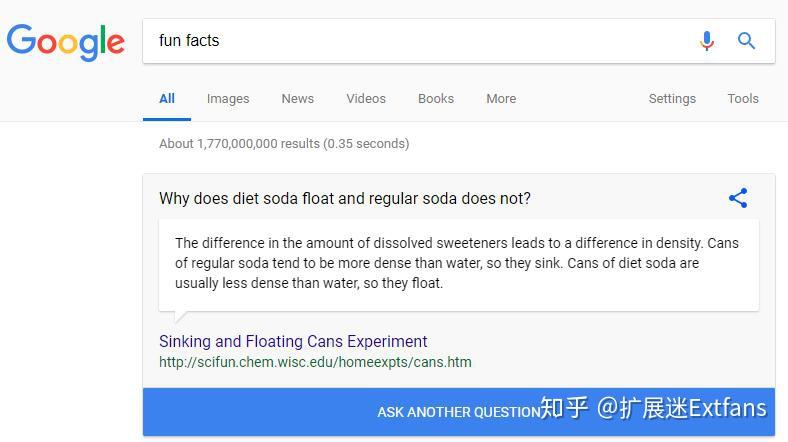The height and width of the screenshot is (442, 788).
Task: Open Sinking and Floating Cans Experiment link
Action: click(293, 341)
